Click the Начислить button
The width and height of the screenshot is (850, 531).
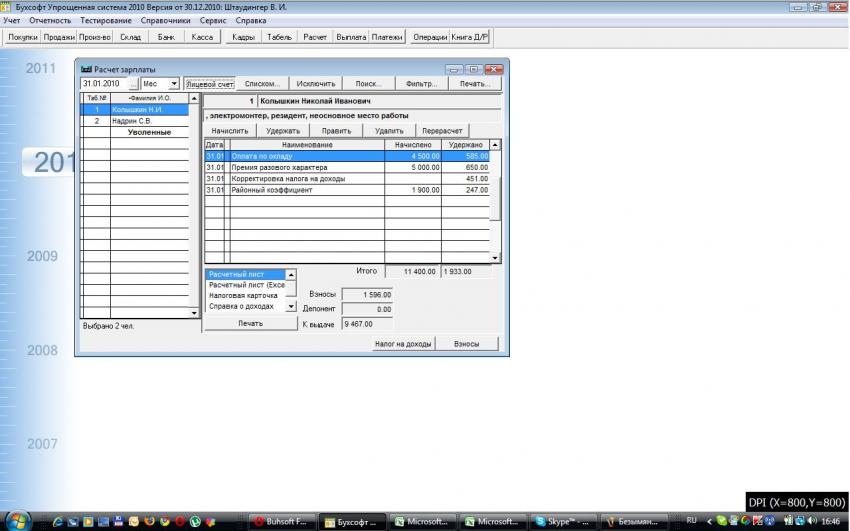click(229, 131)
